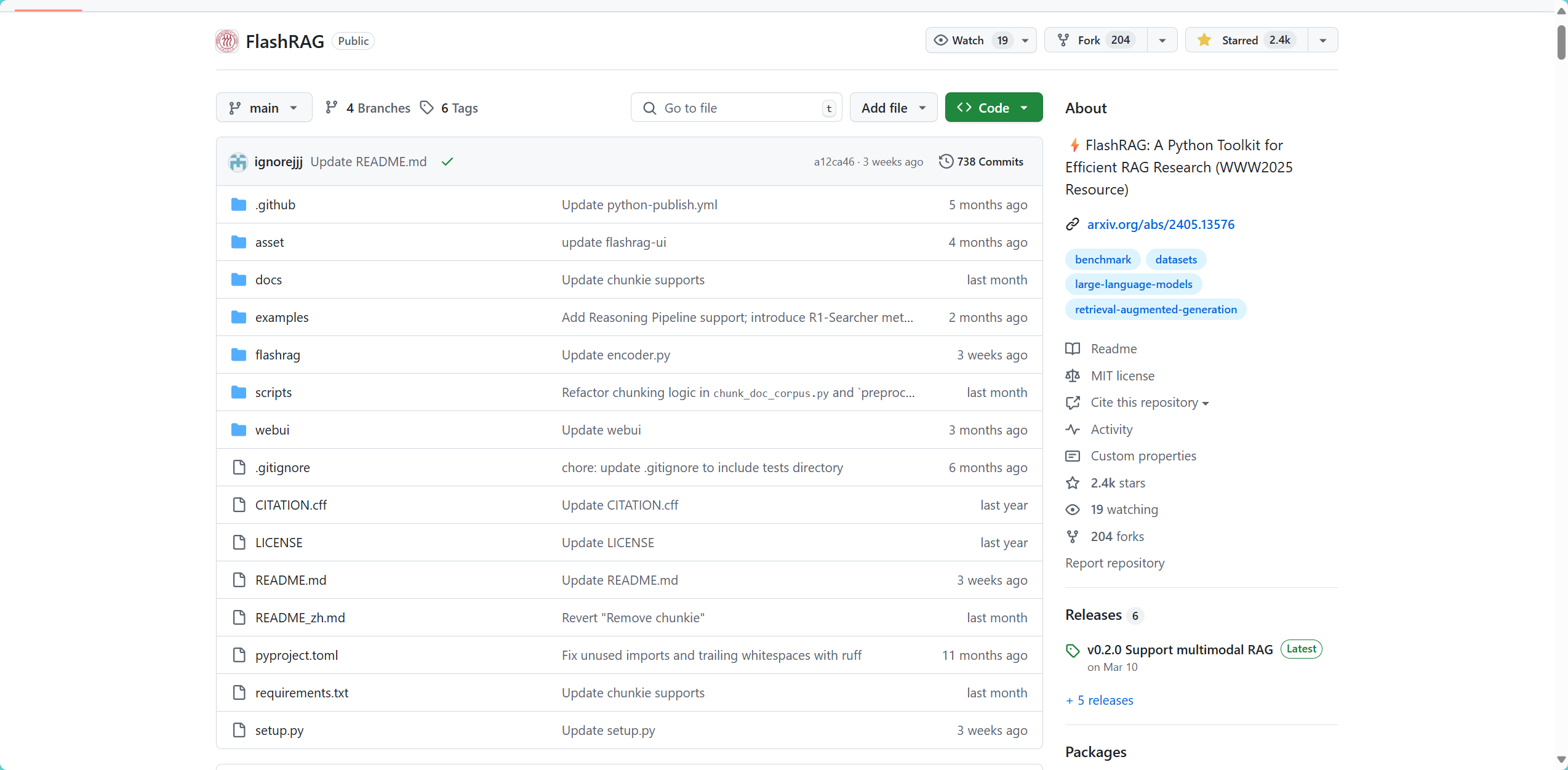Expand the Add file dropdown
This screenshot has width=1568, height=770.
click(893, 108)
